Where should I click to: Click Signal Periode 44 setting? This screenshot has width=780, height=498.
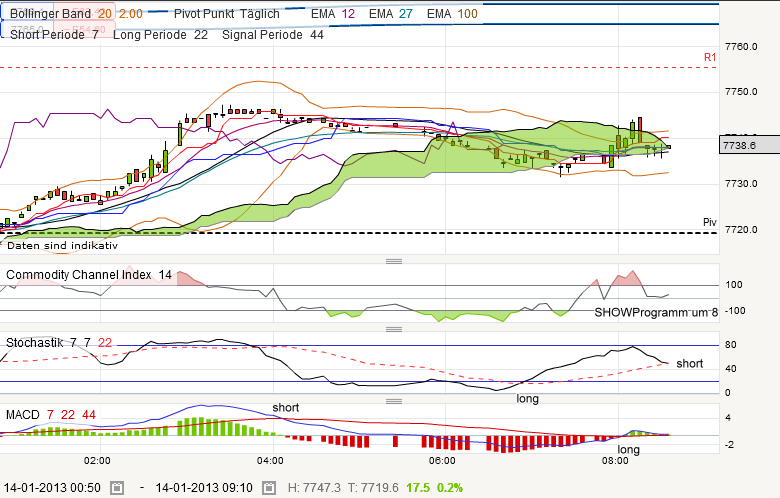pos(273,35)
